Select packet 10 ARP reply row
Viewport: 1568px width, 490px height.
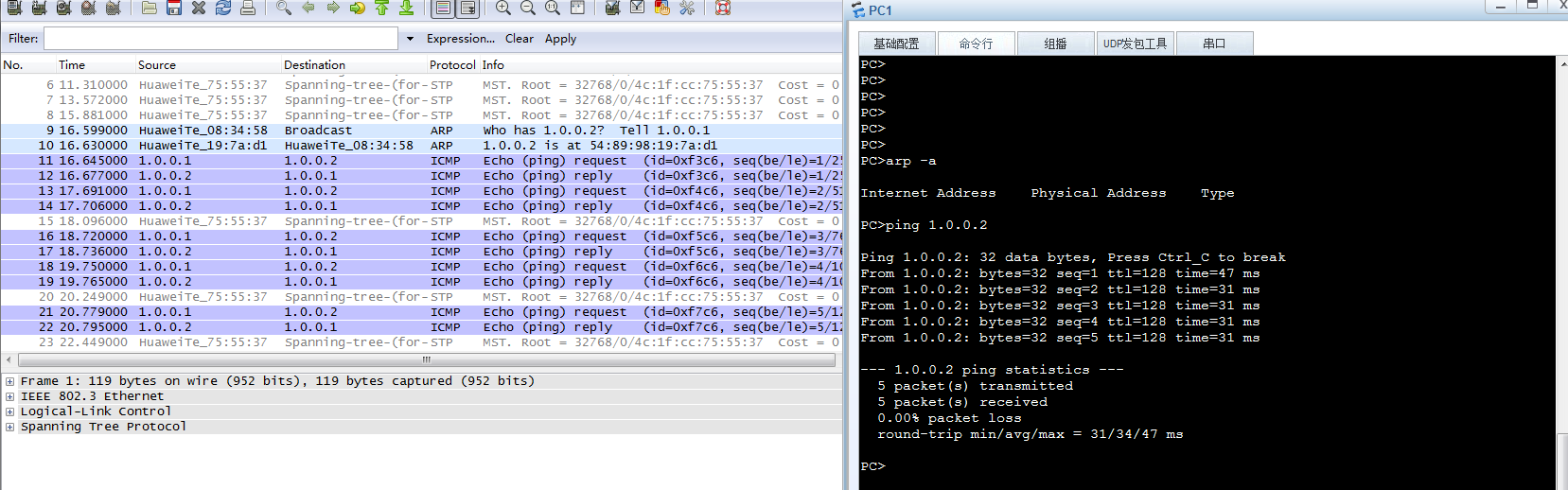tap(421, 146)
